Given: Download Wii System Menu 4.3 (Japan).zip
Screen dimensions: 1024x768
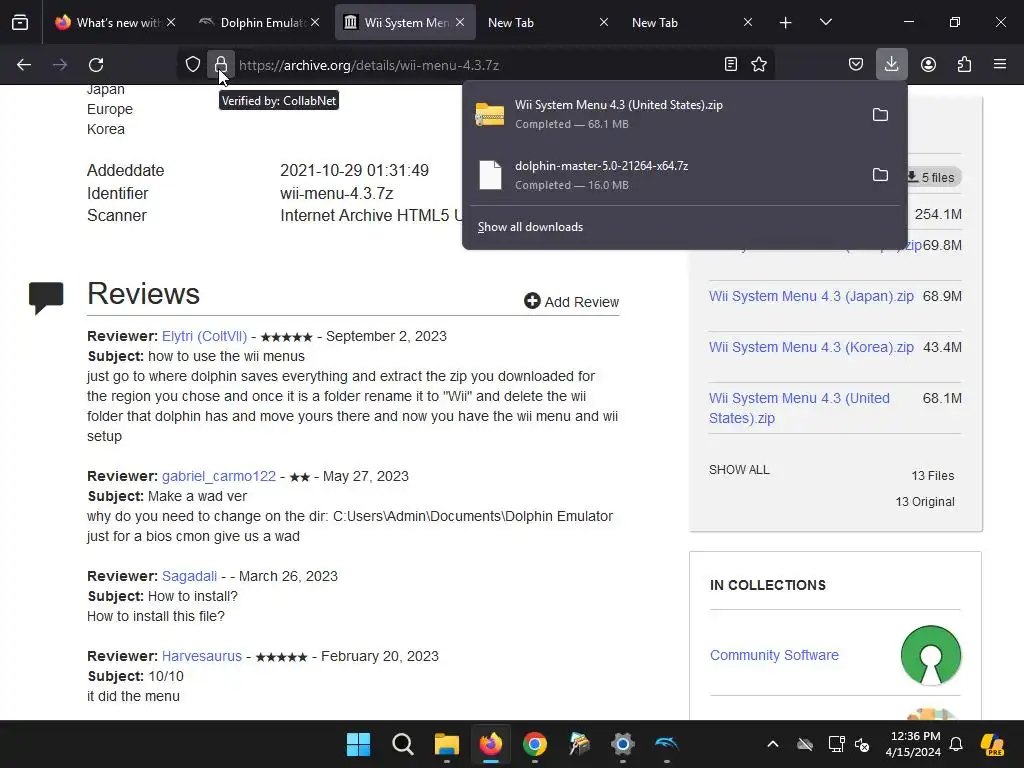Looking at the screenshot, I should [811, 296].
